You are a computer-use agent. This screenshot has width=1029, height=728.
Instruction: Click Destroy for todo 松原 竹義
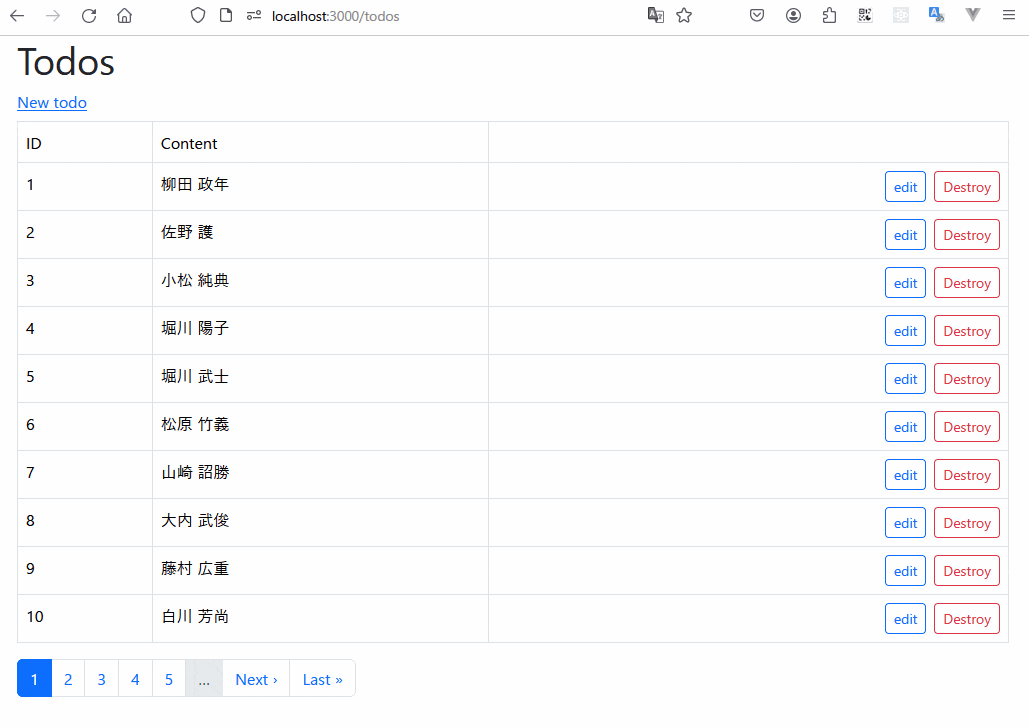[x=967, y=427]
